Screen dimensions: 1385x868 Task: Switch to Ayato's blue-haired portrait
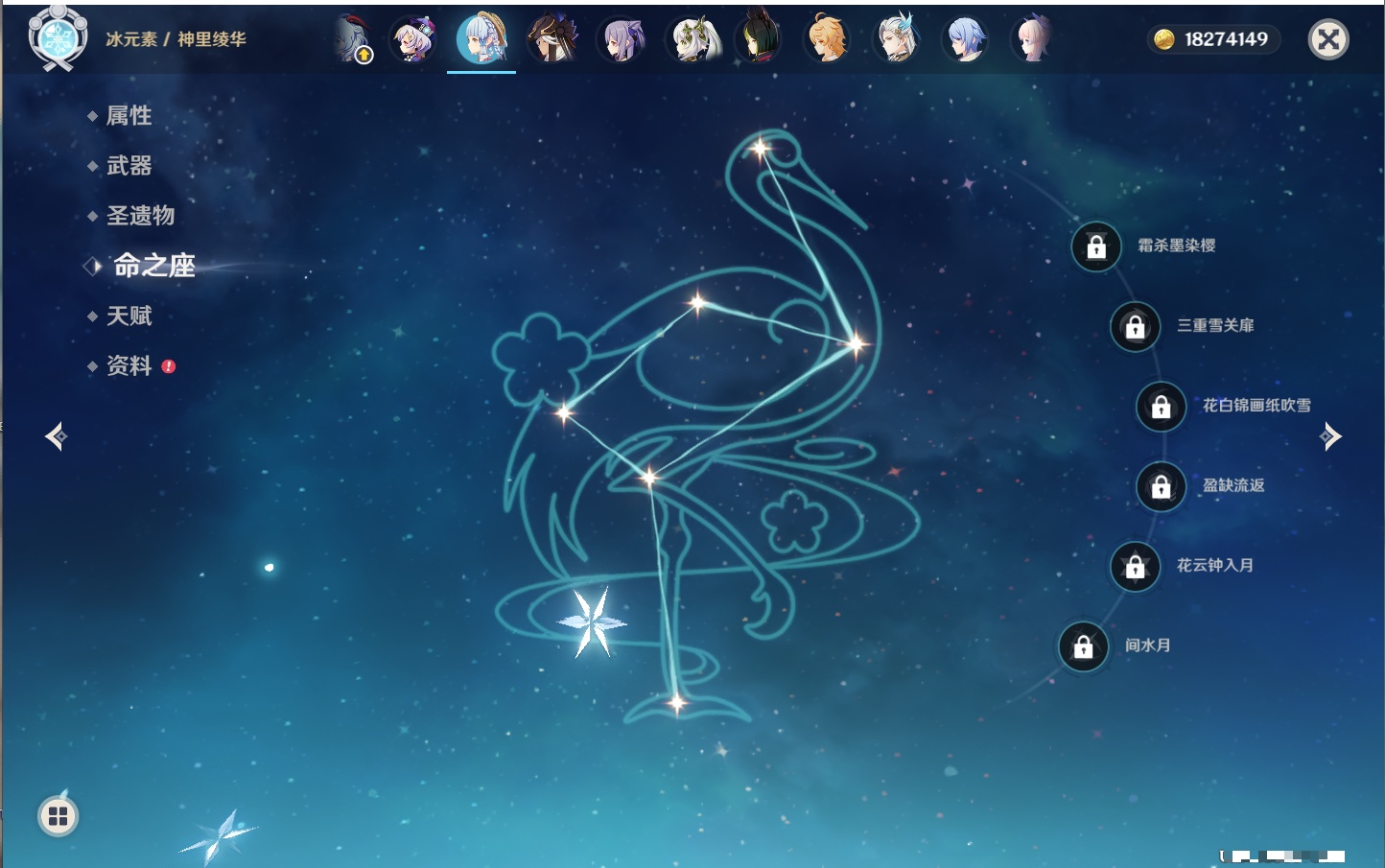[966, 39]
